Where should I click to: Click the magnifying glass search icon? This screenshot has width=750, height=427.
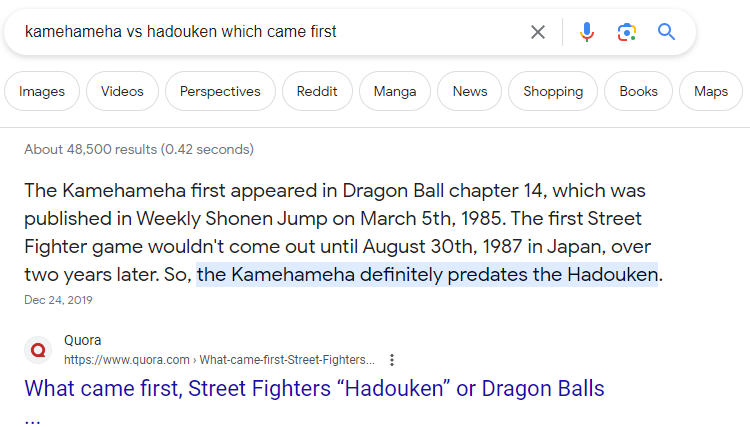click(x=667, y=32)
